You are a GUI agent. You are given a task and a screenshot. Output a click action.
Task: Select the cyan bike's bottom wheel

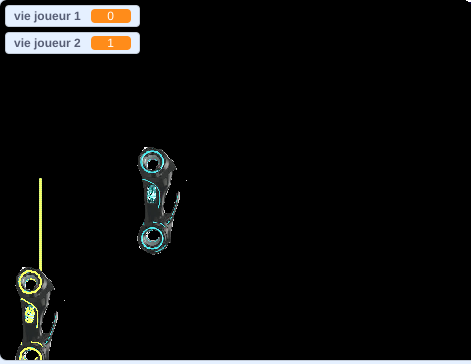[153, 238]
